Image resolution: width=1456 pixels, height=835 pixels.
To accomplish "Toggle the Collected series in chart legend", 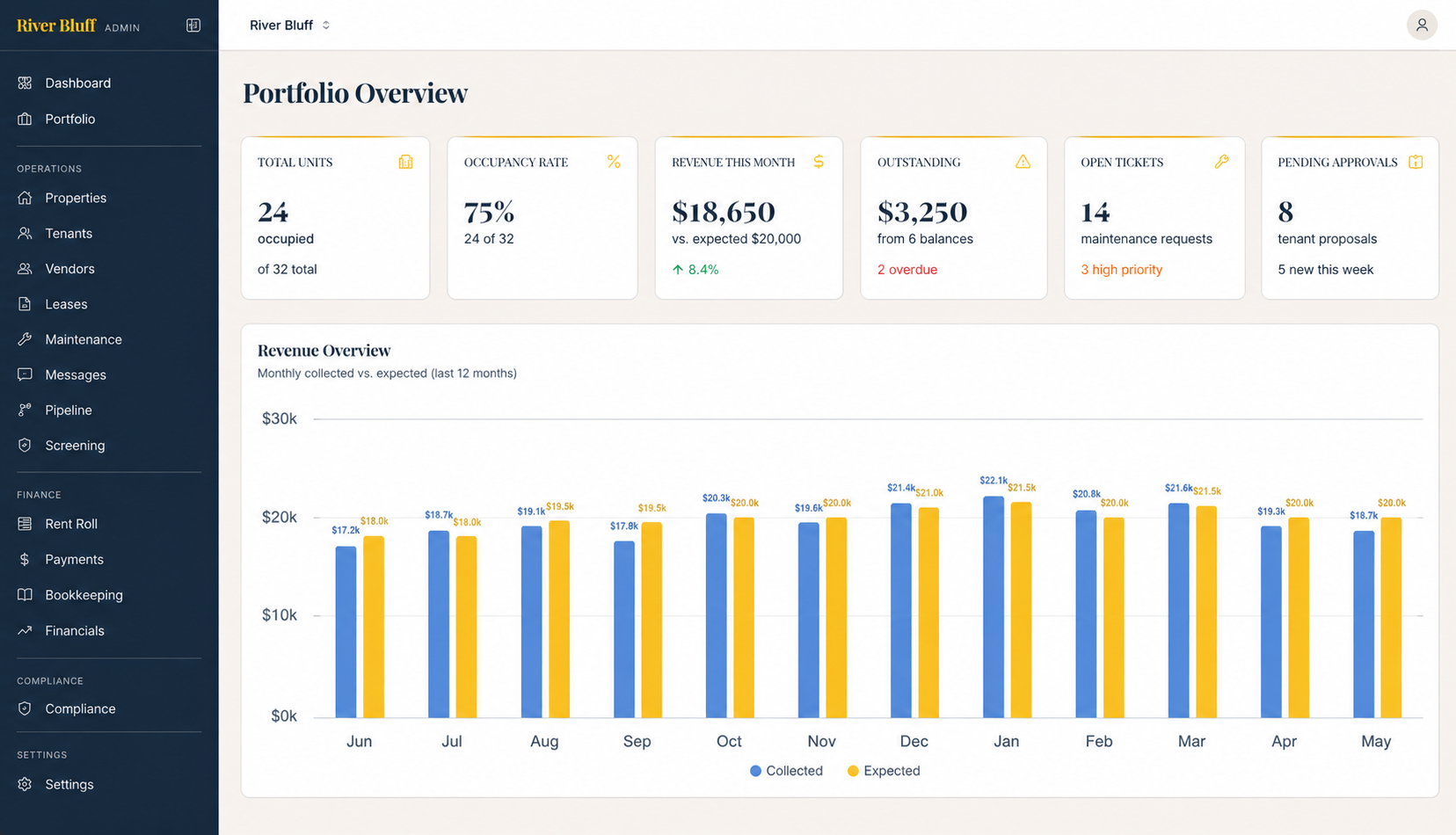I will pos(786,771).
